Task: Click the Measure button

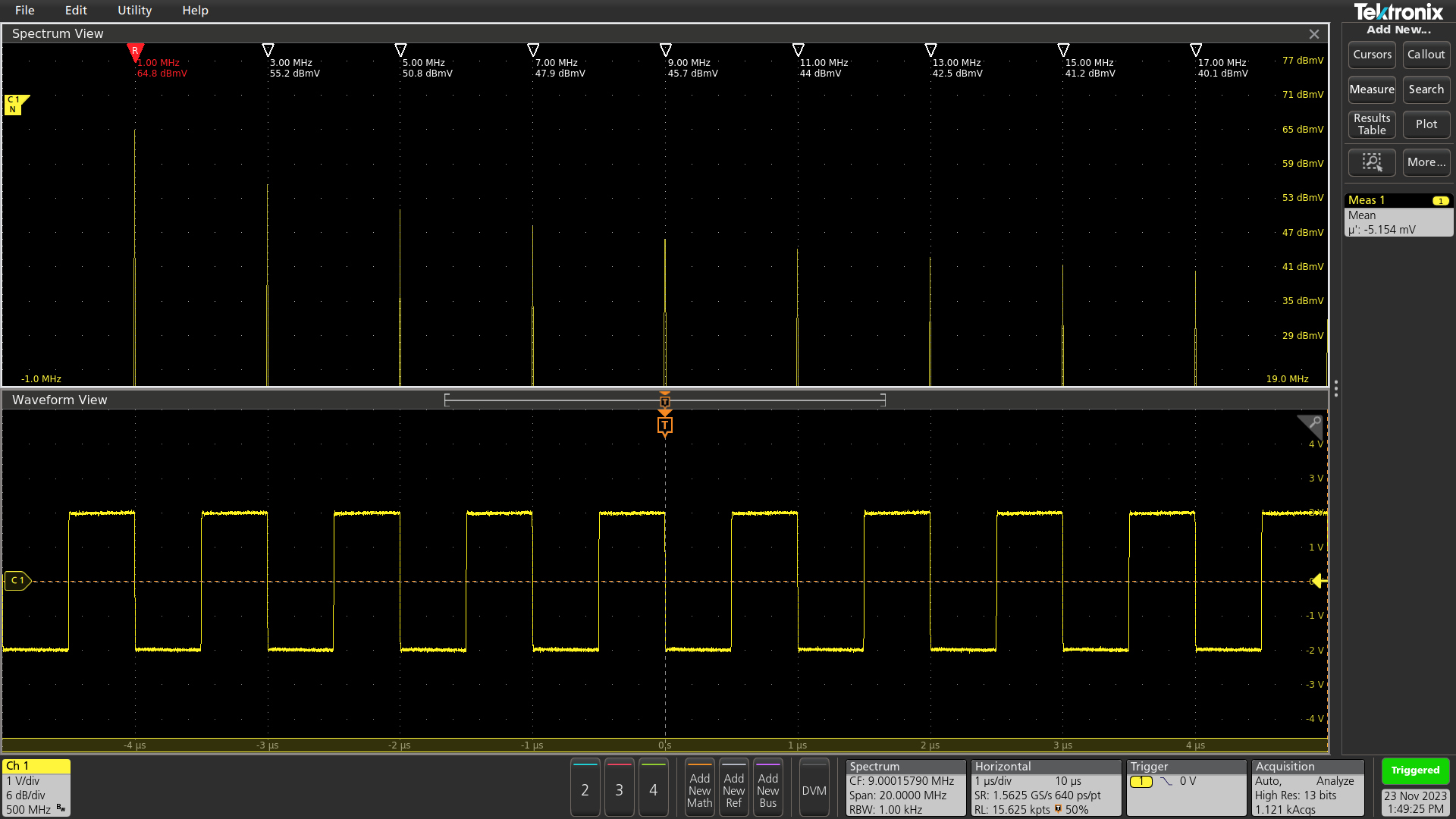Action: [1372, 89]
